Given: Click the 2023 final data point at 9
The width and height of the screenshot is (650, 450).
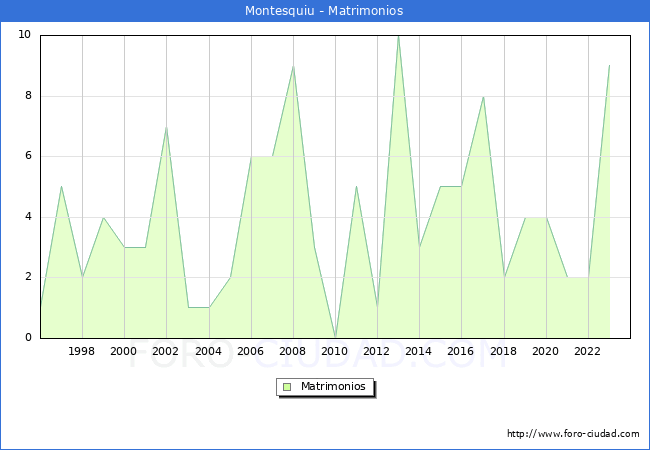Looking at the screenshot, I should point(609,66).
